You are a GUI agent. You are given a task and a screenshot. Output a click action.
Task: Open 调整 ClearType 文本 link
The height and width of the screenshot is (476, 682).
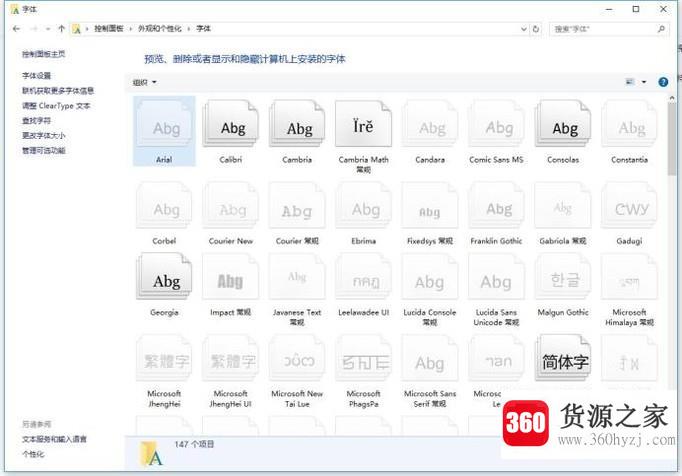click(x=56, y=106)
